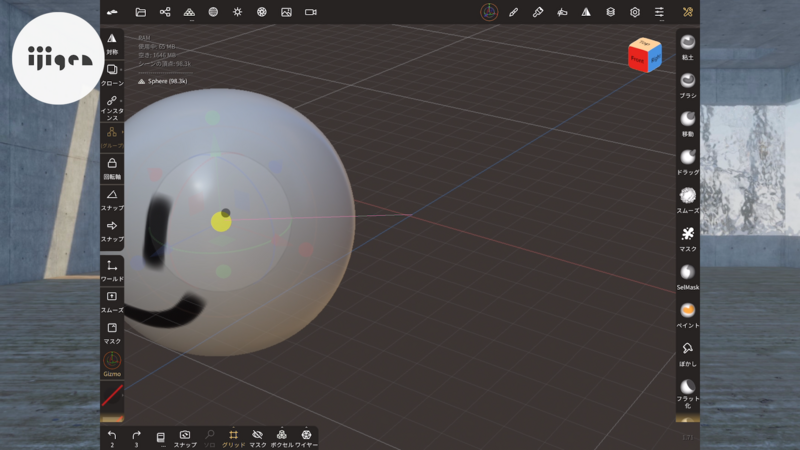Toggle 対称 symmetry in left bar
Image resolution: width=800 pixels, height=450 pixels.
point(112,43)
